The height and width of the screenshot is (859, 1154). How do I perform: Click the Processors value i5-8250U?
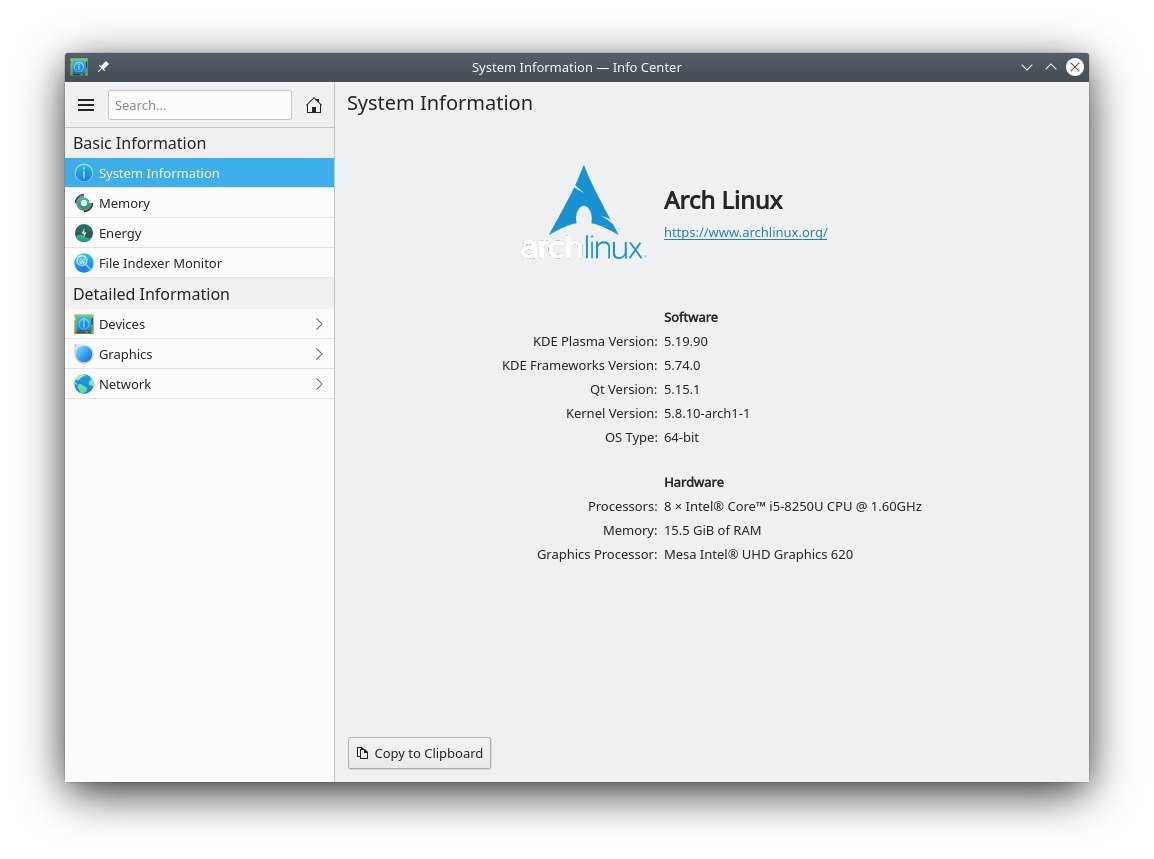[x=793, y=506]
